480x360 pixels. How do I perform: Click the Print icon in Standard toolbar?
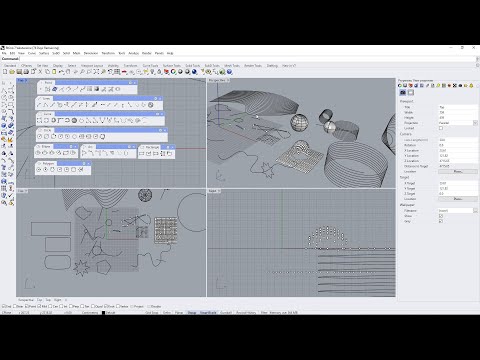tap(26, 72)
